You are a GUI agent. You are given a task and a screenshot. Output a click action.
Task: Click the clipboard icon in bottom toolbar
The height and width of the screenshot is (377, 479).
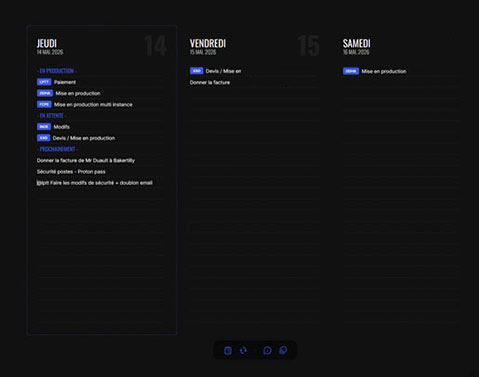coord(228,350)
